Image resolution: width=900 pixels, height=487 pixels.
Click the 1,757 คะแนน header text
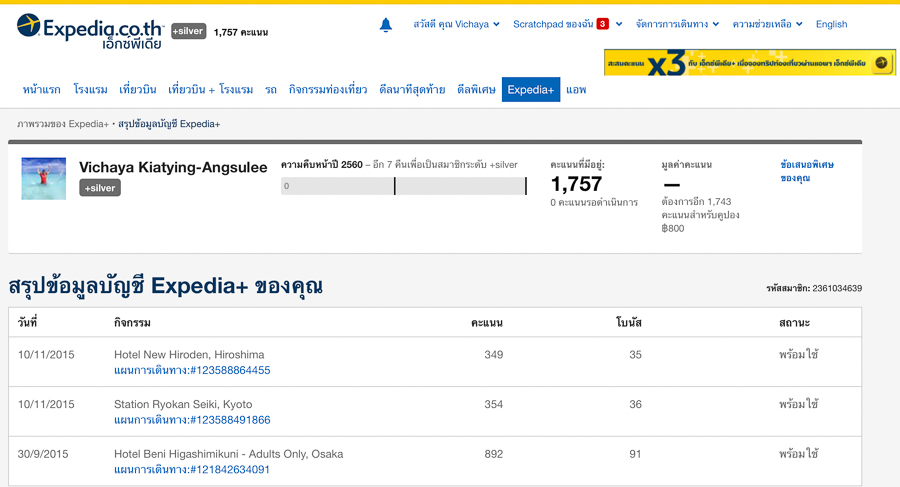[x=240, y=32]
